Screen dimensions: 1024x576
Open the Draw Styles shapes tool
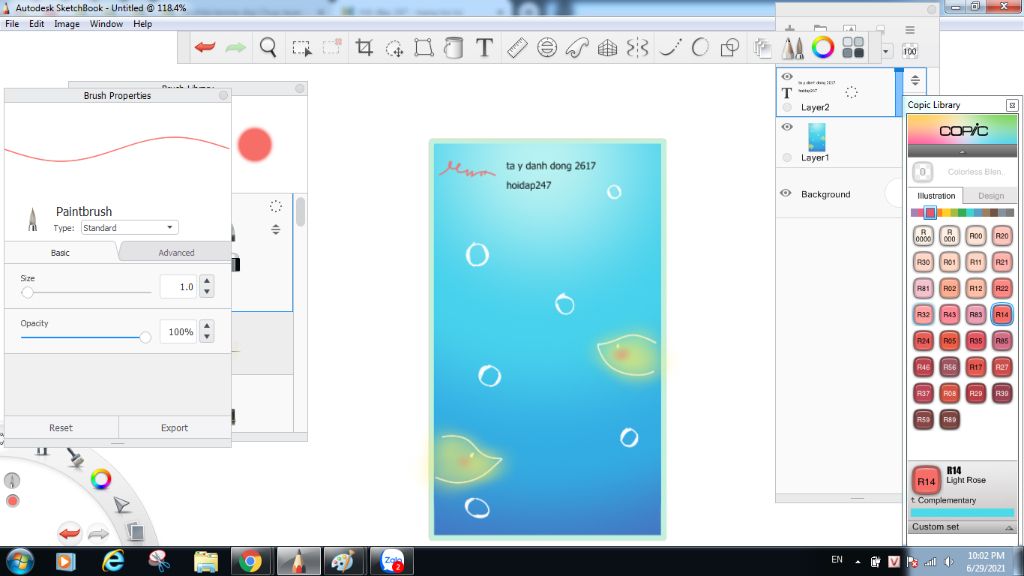coord(729,47)
